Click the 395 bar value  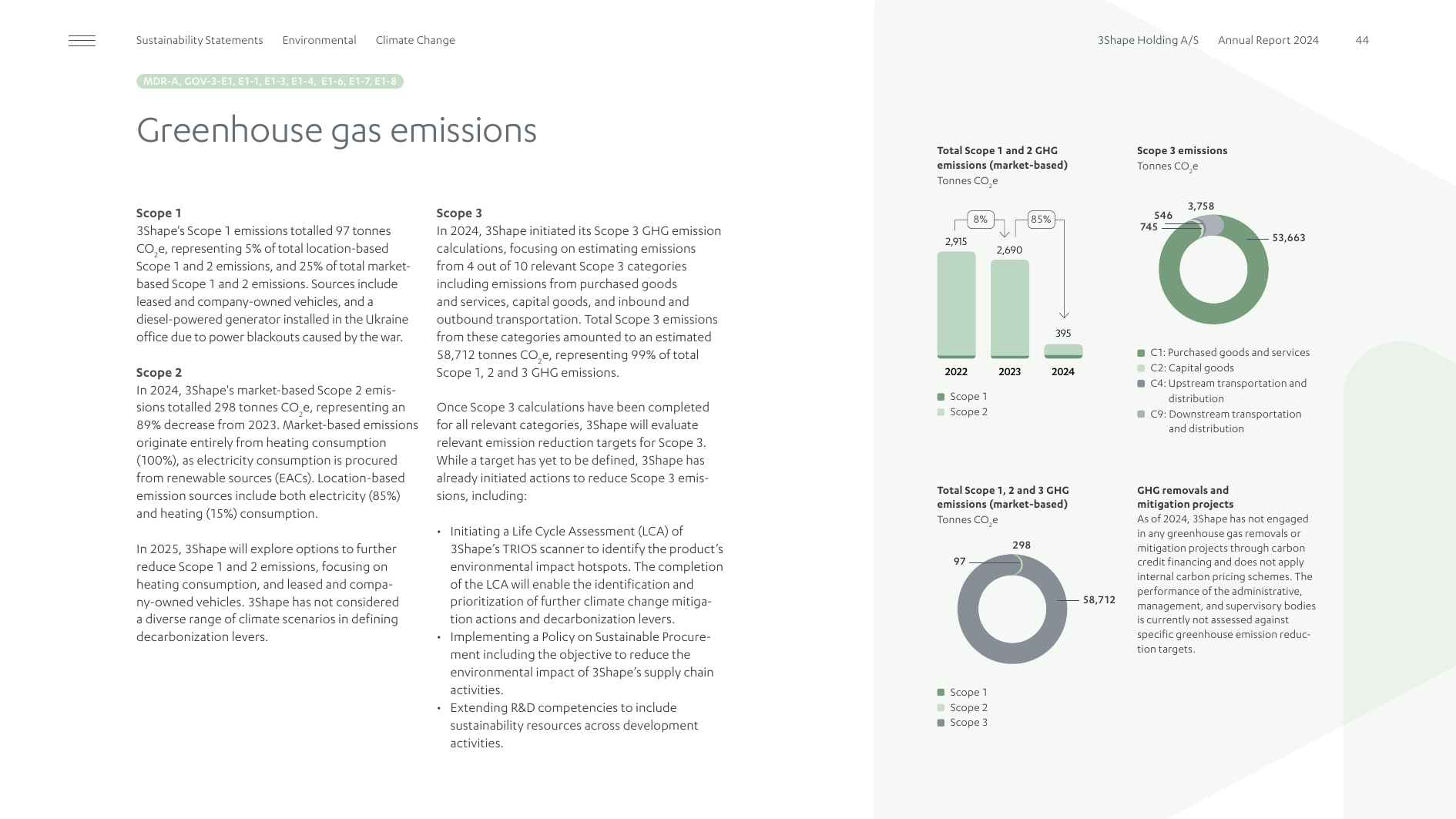(x=1063, y=334)
